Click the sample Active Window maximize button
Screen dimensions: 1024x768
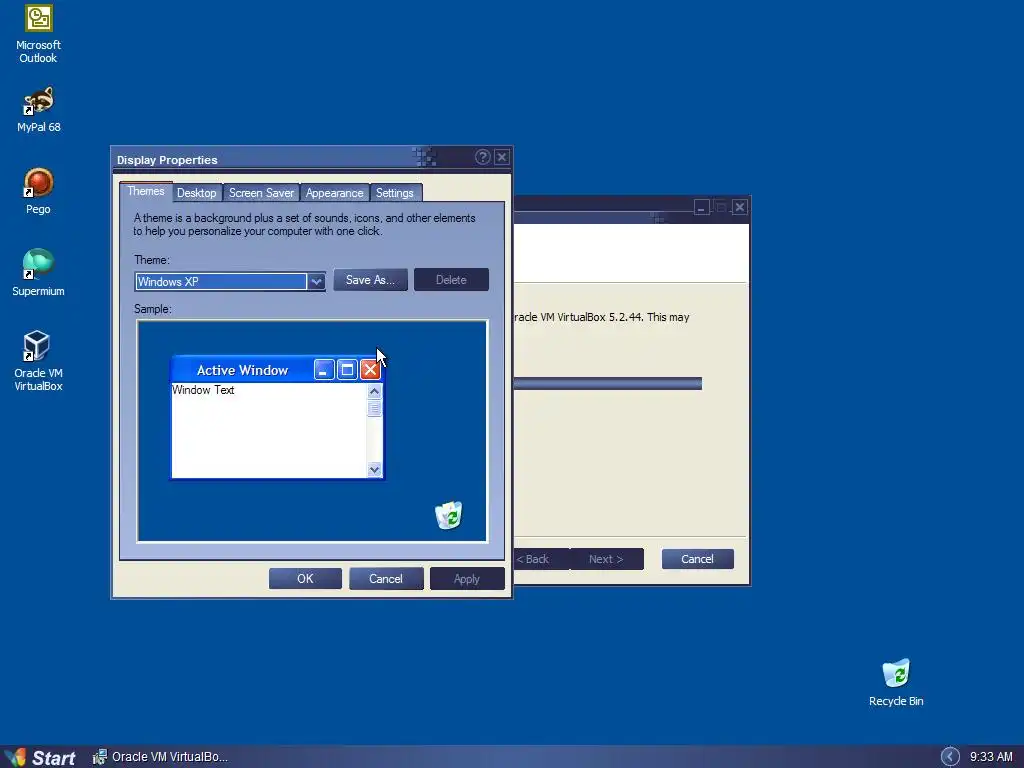[347, 370]
